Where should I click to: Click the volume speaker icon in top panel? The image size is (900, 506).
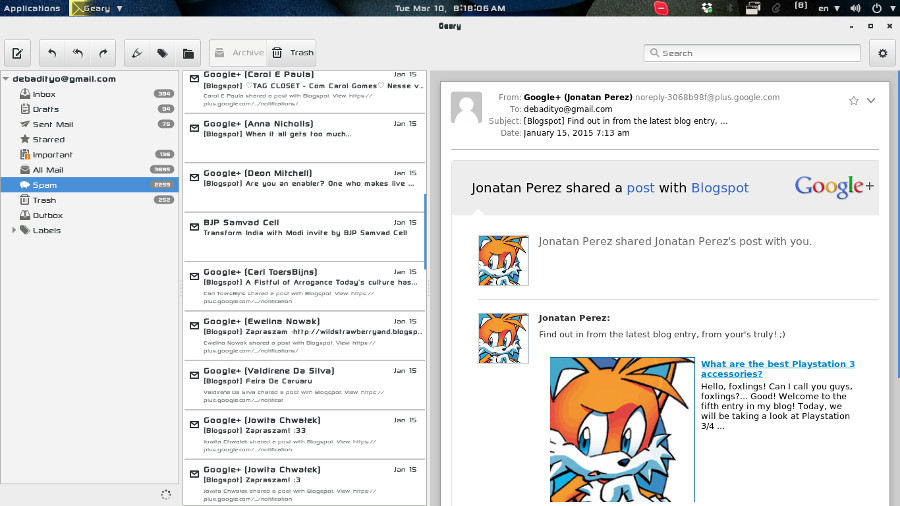pyautogui.click(x=855, y=8)
